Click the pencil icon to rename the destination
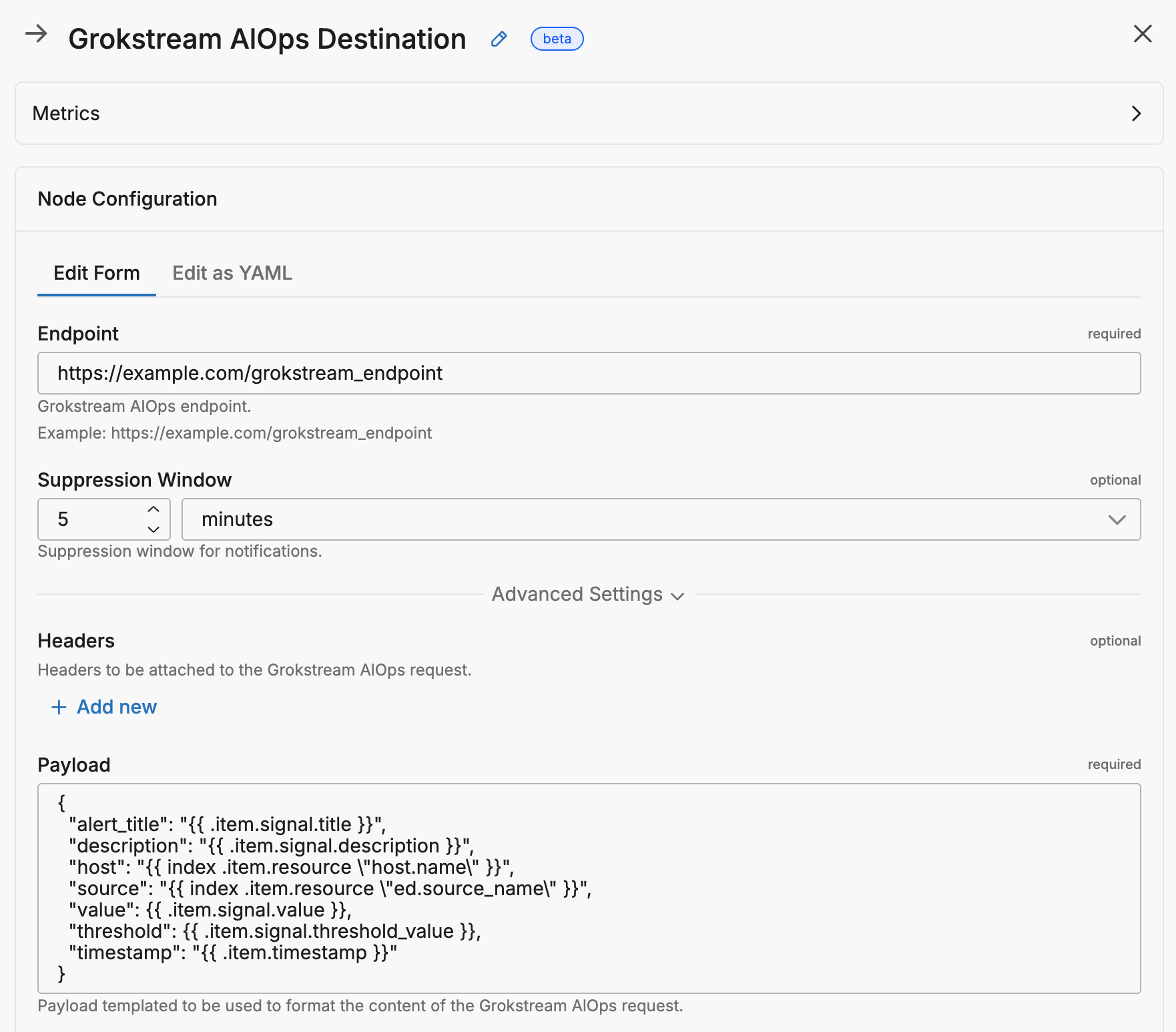Image resolution: width=1176 pixels, height=1032 pixels. coord(499,39)
